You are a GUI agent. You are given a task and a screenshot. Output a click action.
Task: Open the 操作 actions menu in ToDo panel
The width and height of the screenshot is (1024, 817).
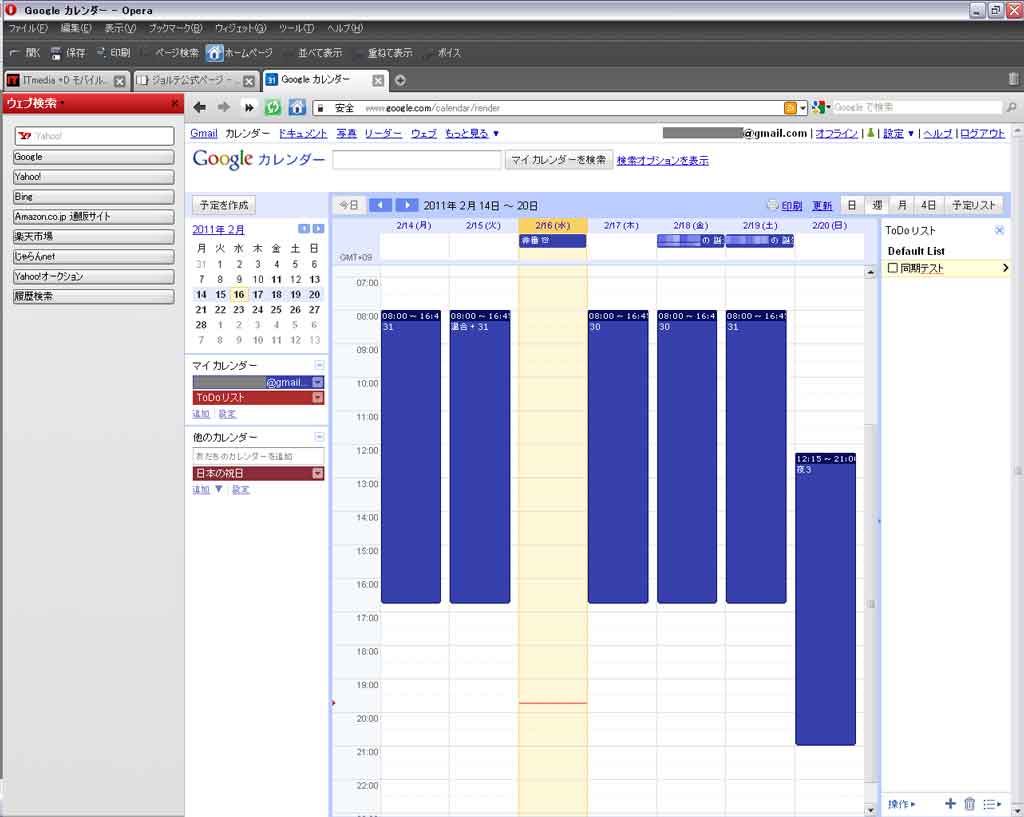pos(902,804)
